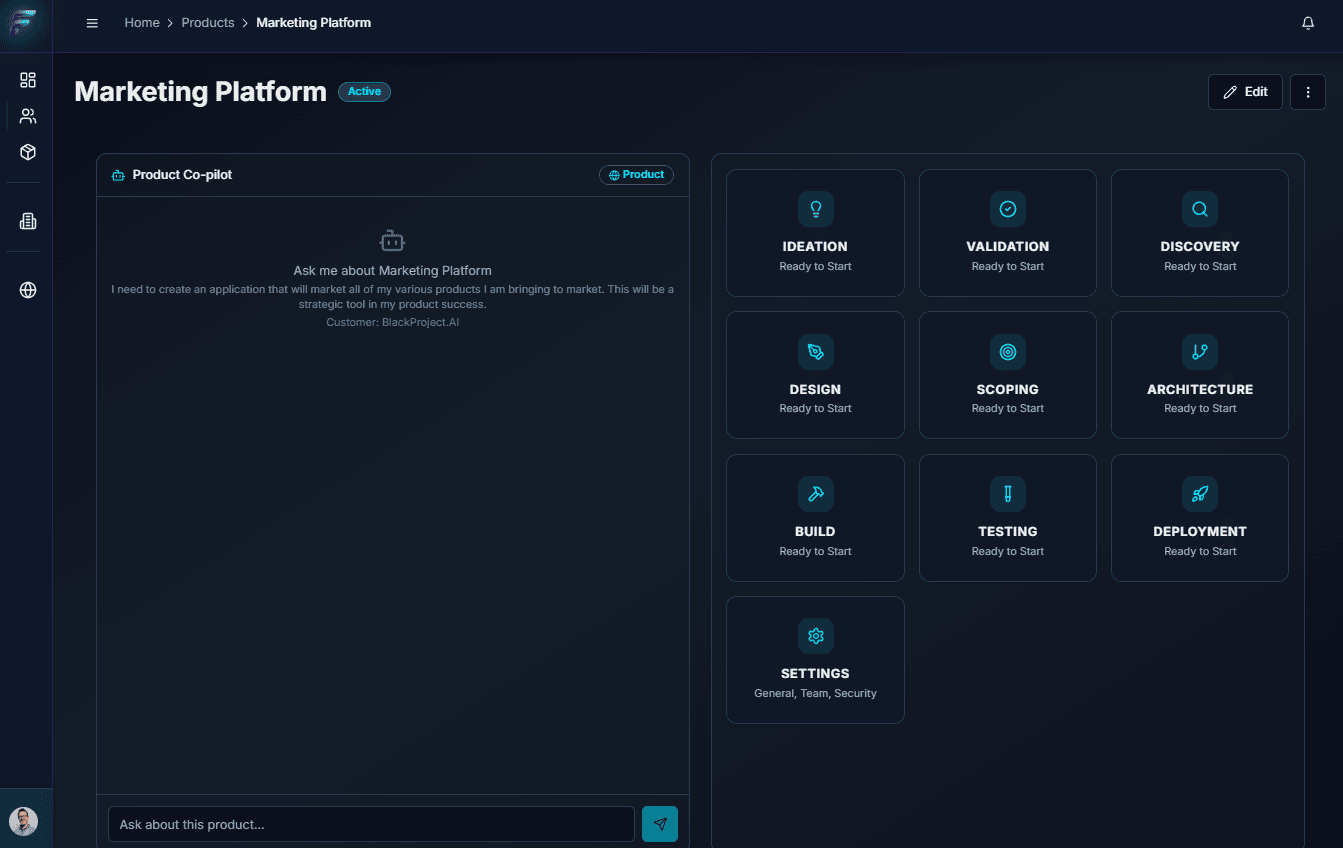Go to Products breadcrumb link
1343x848 pixels.
[208, 23]
